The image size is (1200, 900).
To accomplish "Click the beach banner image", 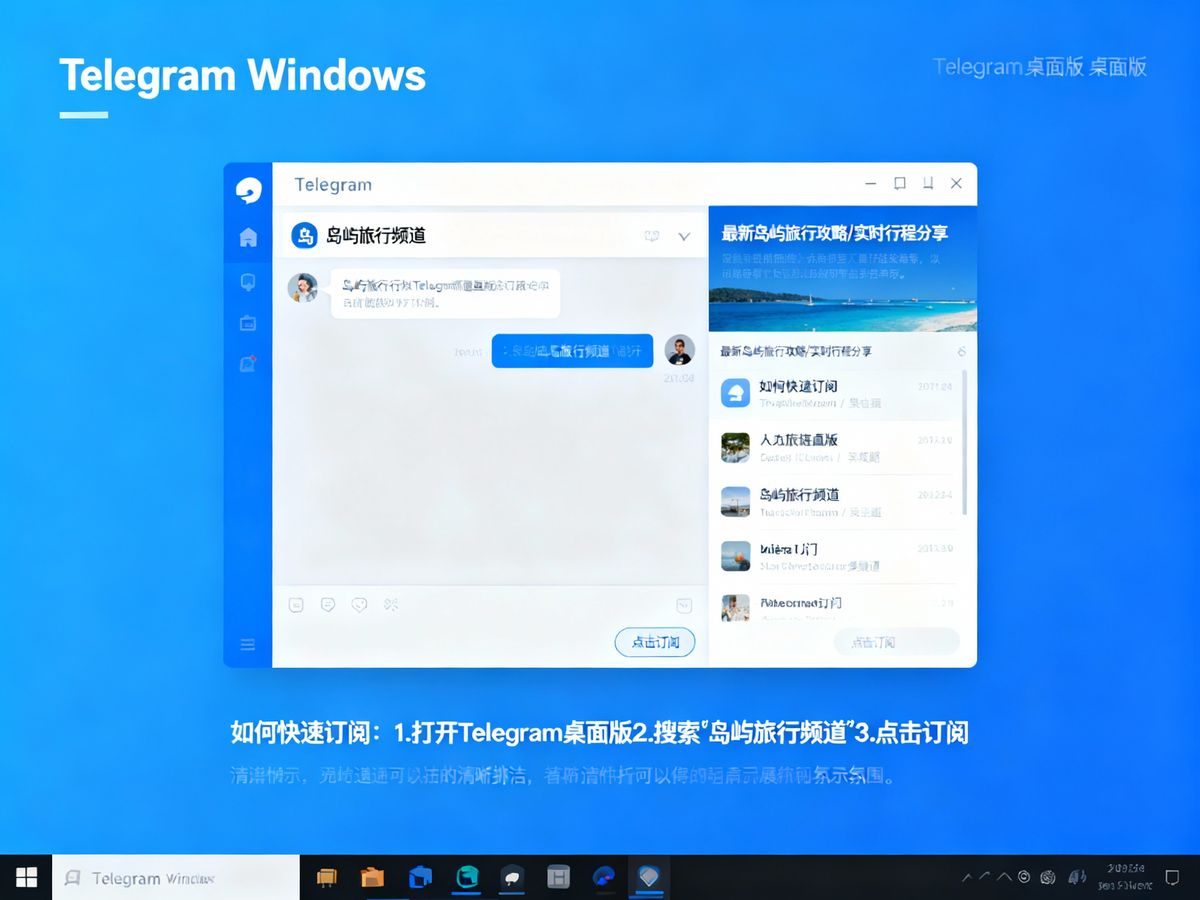I will point(842,295).
